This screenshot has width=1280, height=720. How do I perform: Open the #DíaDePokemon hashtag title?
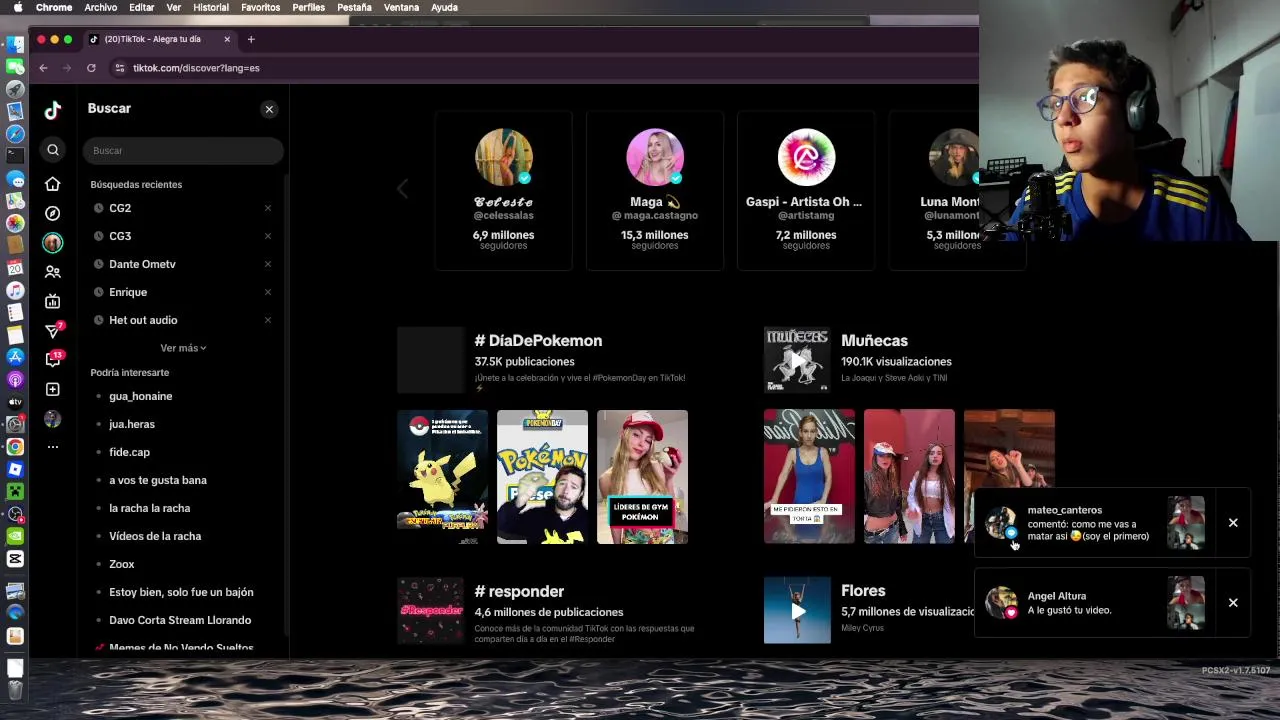538,341
